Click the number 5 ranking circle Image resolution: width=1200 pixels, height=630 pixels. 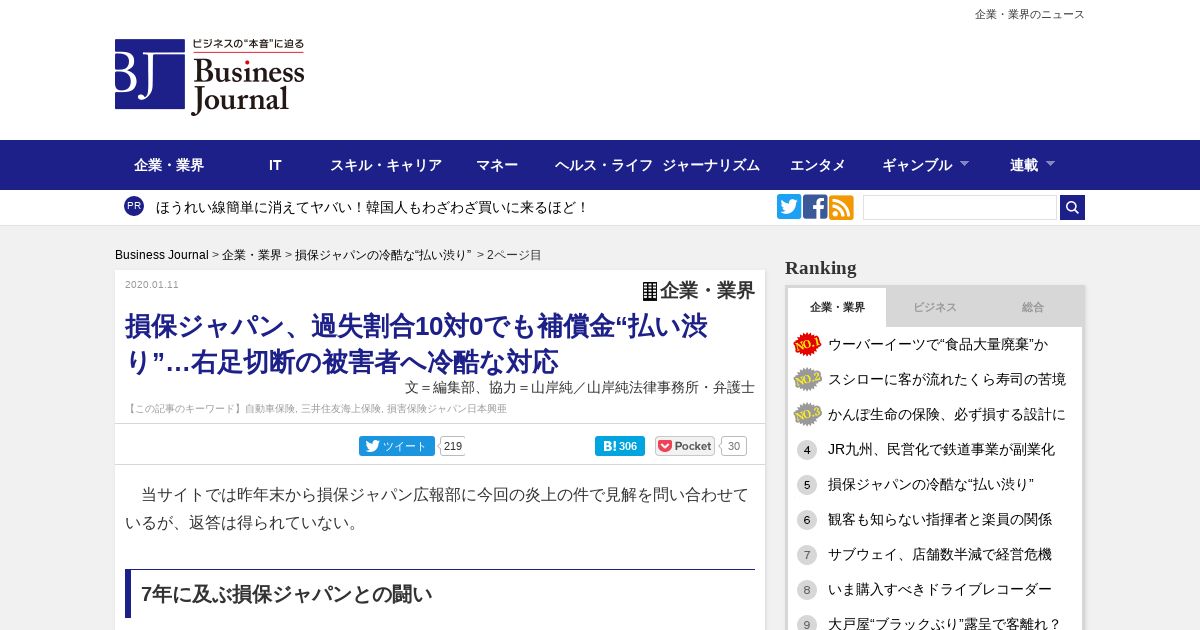(x=807, y=485)
